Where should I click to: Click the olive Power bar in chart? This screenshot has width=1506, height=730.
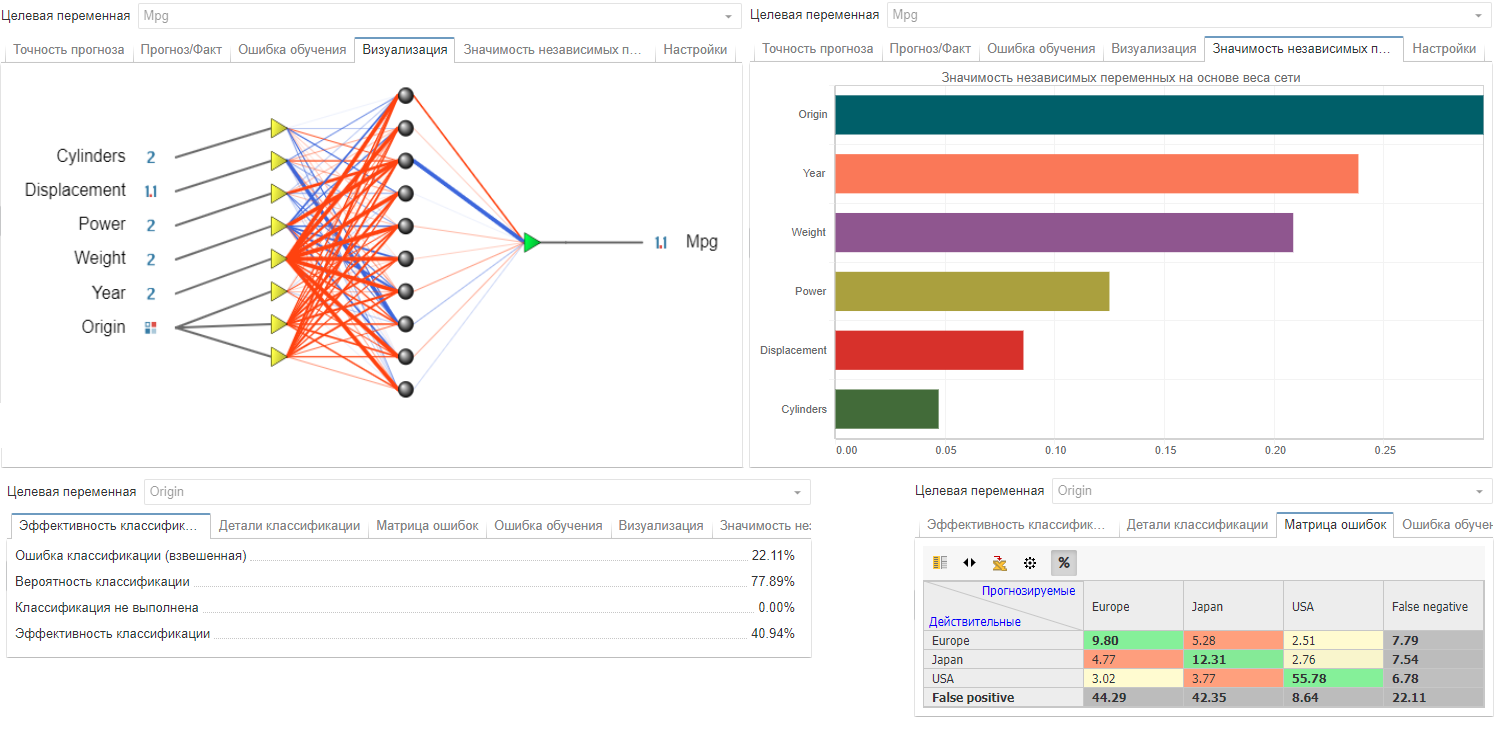(x=972, y=291)
